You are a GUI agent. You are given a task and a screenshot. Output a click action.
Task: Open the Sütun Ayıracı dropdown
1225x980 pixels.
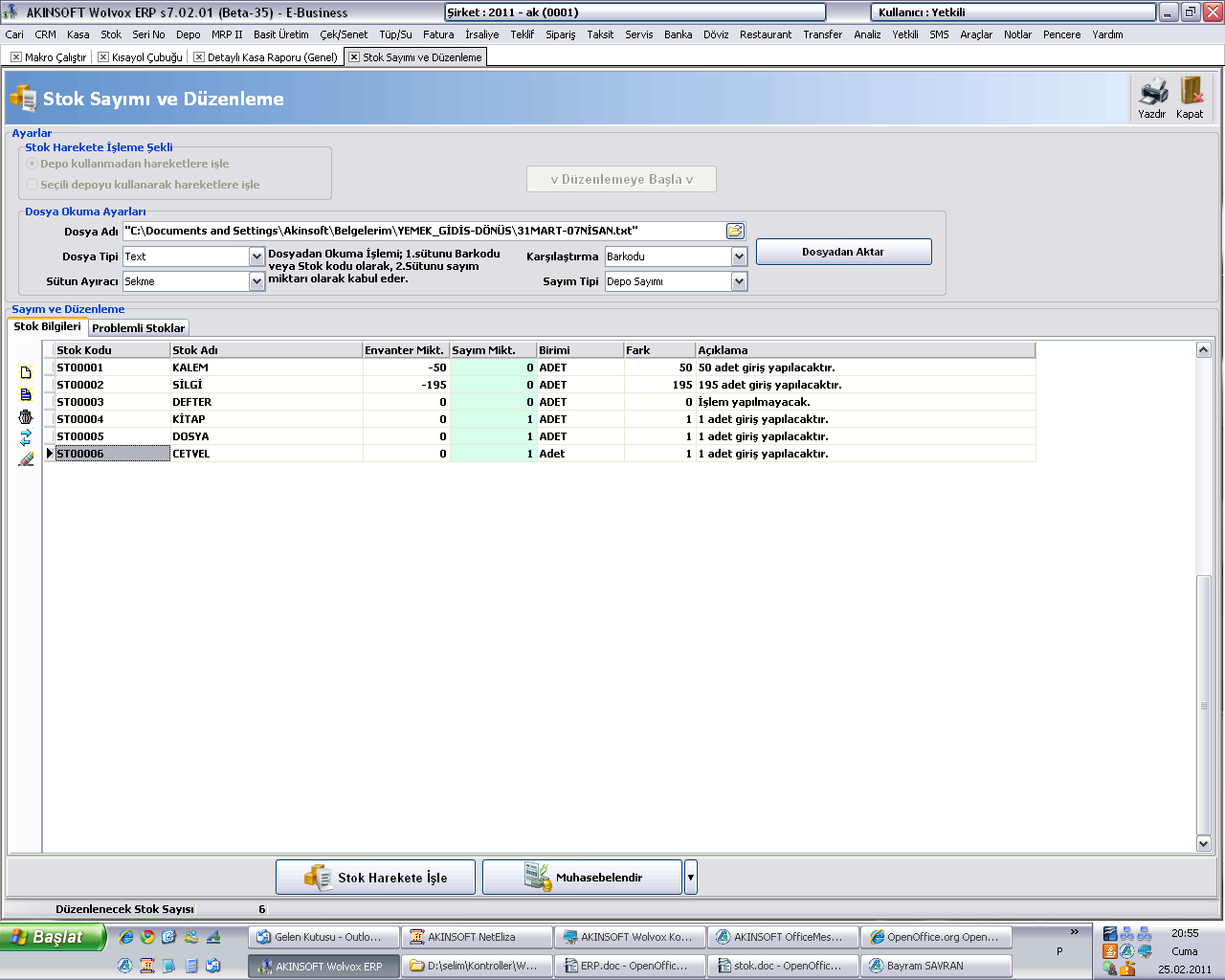point(256,281)
